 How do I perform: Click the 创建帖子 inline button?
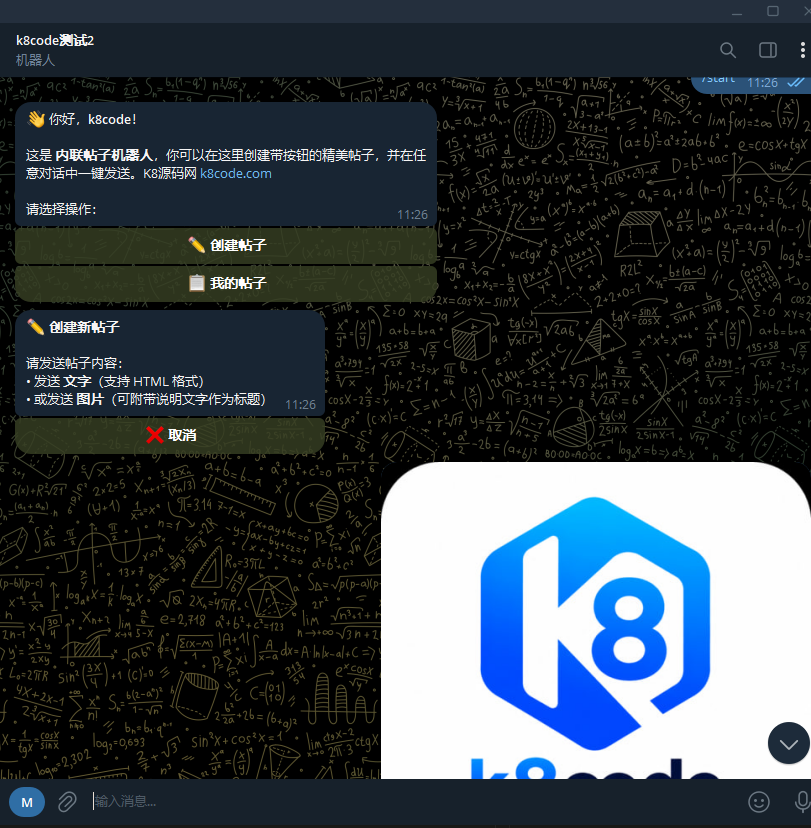pyautogui.click(x=226, y=245)
